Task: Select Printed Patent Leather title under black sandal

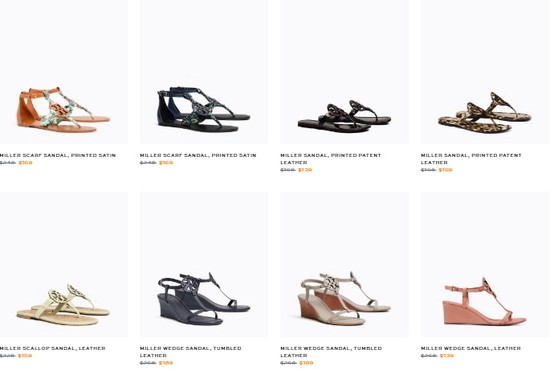Action: coord(330,159)
